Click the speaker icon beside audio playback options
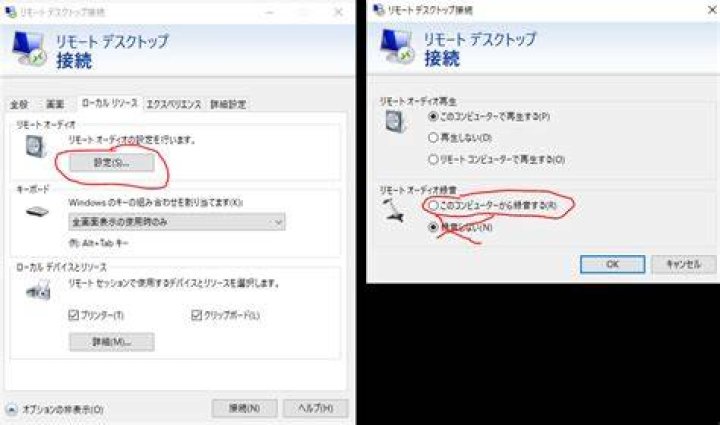Image resolution: width=720 pixels, height=425 pixels. click(x=395, y=122)
